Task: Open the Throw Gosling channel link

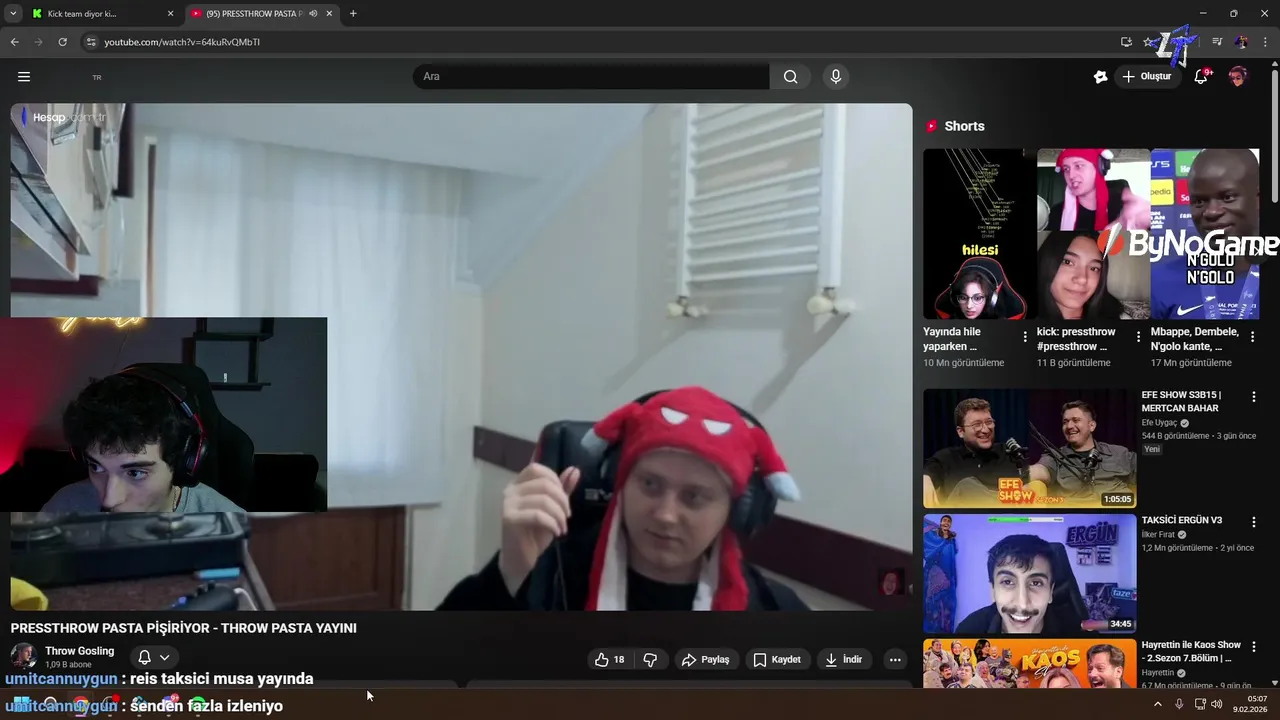Action: pos(79,651)
